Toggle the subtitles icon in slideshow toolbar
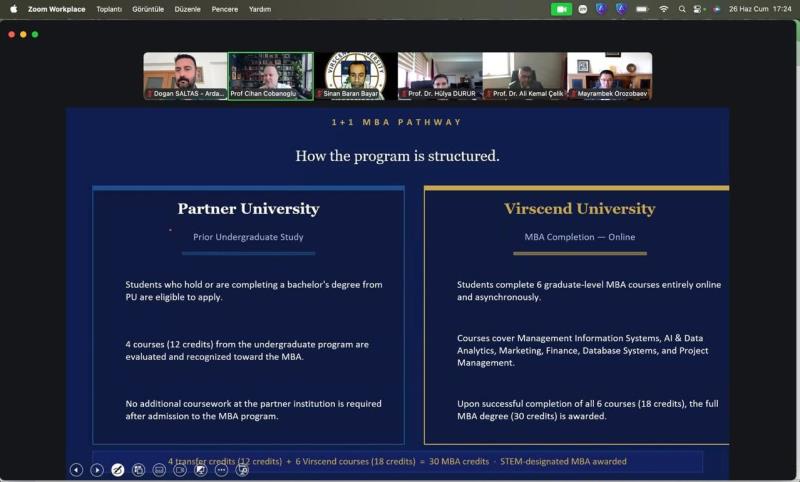800x482 pixels. click(159, 470)
